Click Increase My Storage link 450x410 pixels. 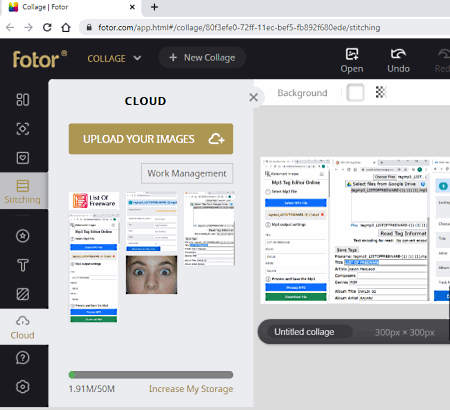pos(191,389)
